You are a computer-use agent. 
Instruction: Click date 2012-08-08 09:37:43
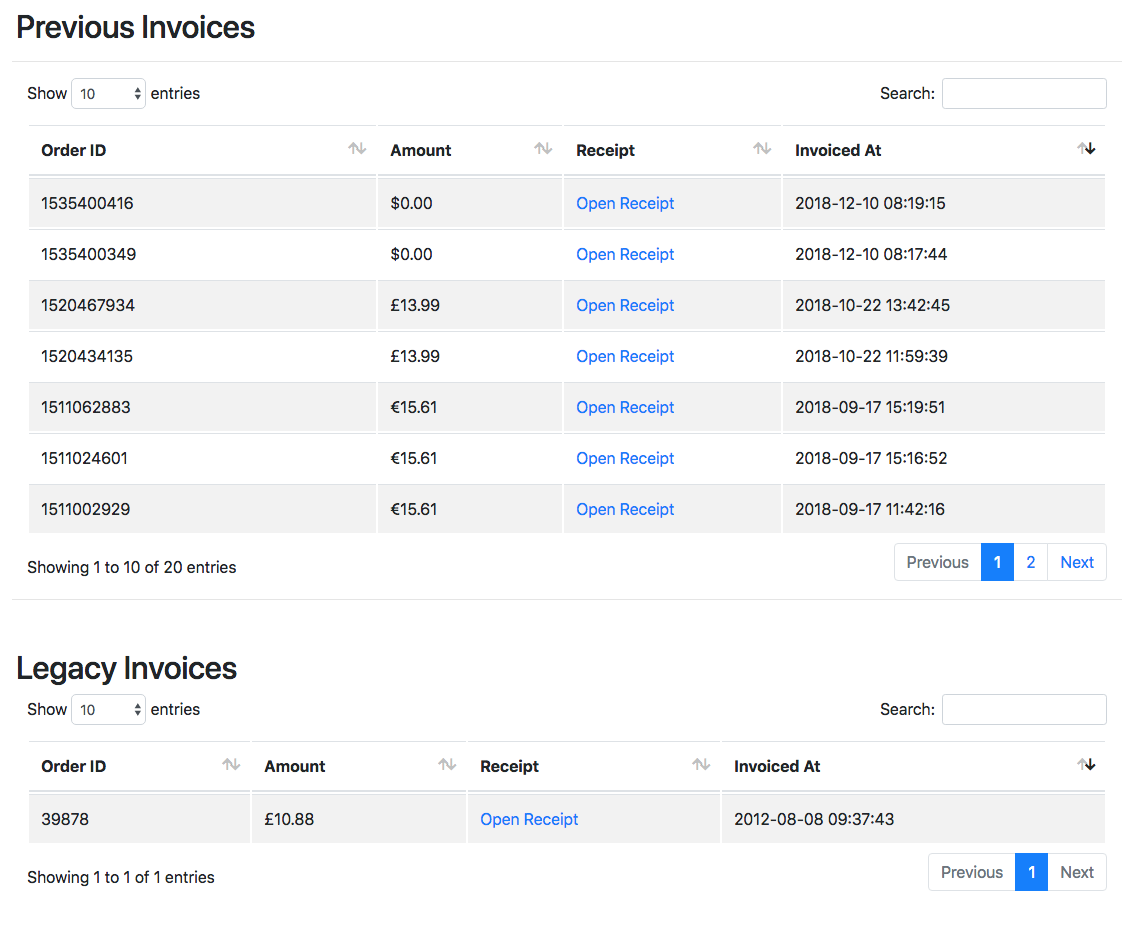coord(814,819)
